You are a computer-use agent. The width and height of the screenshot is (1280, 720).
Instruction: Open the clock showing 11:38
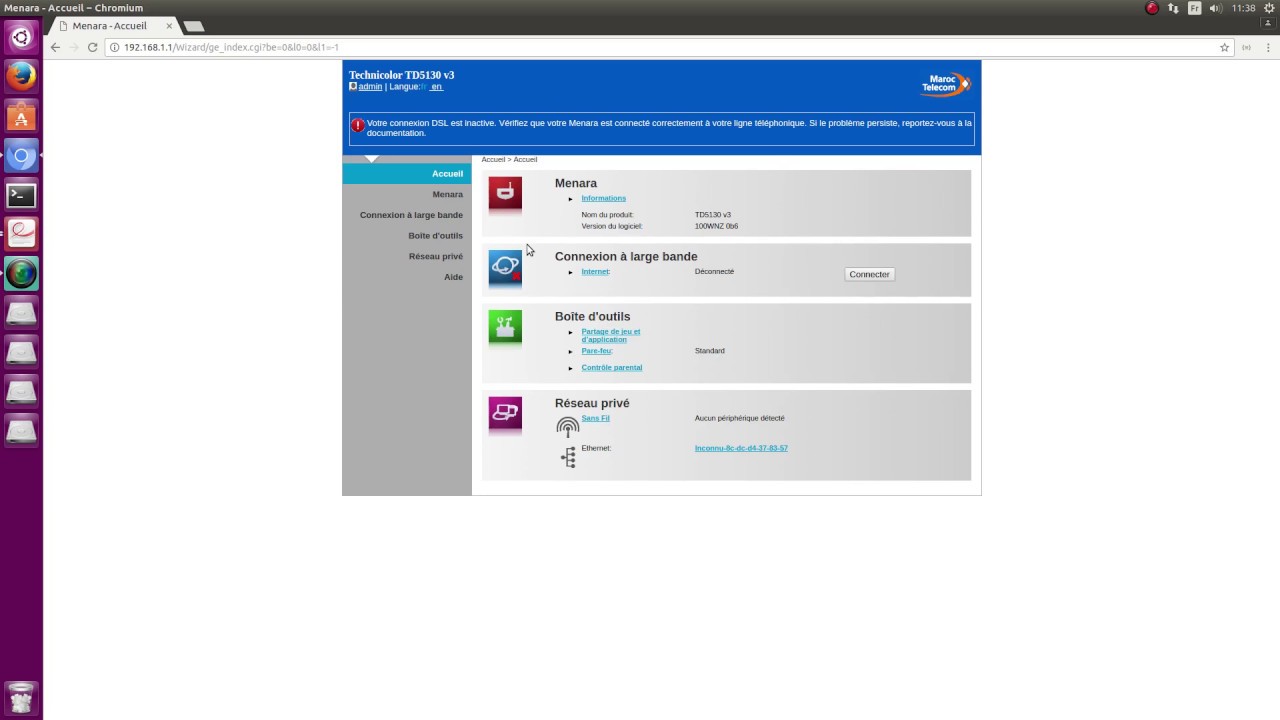(1243, 8)
